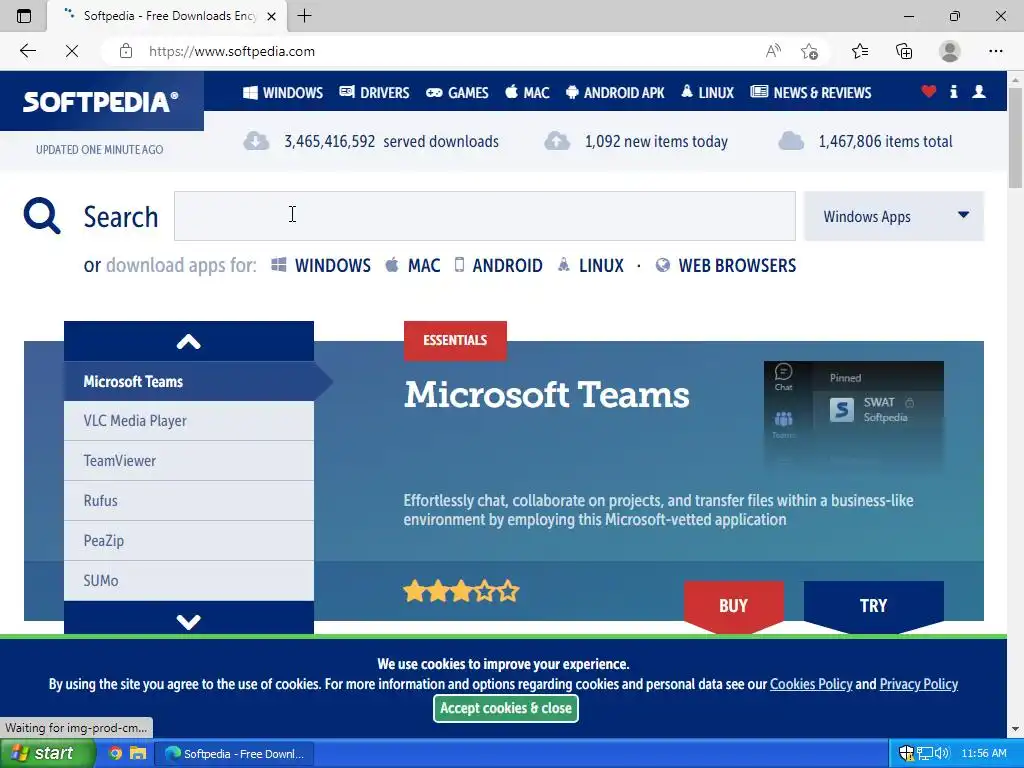
Task: Click the 11:56 AM taskbar clock
Action: point(984,753)
